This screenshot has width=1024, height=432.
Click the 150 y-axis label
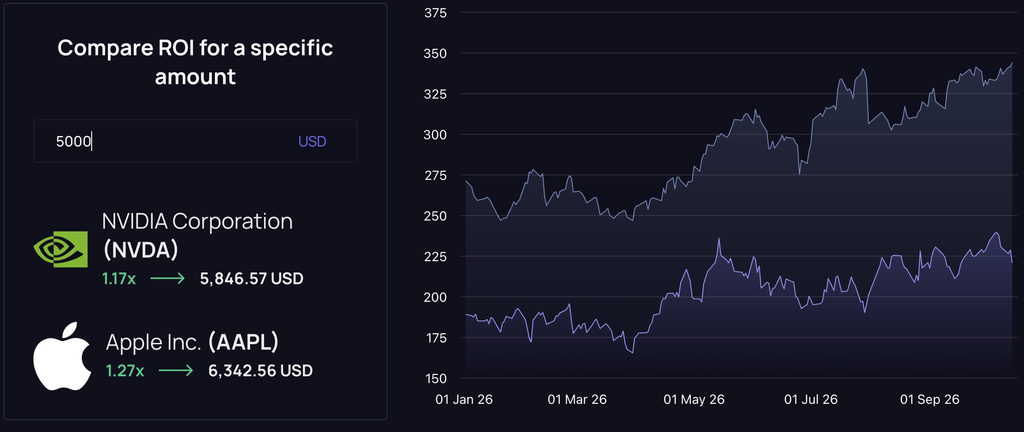pyautogui.click(x=435, y=378)
